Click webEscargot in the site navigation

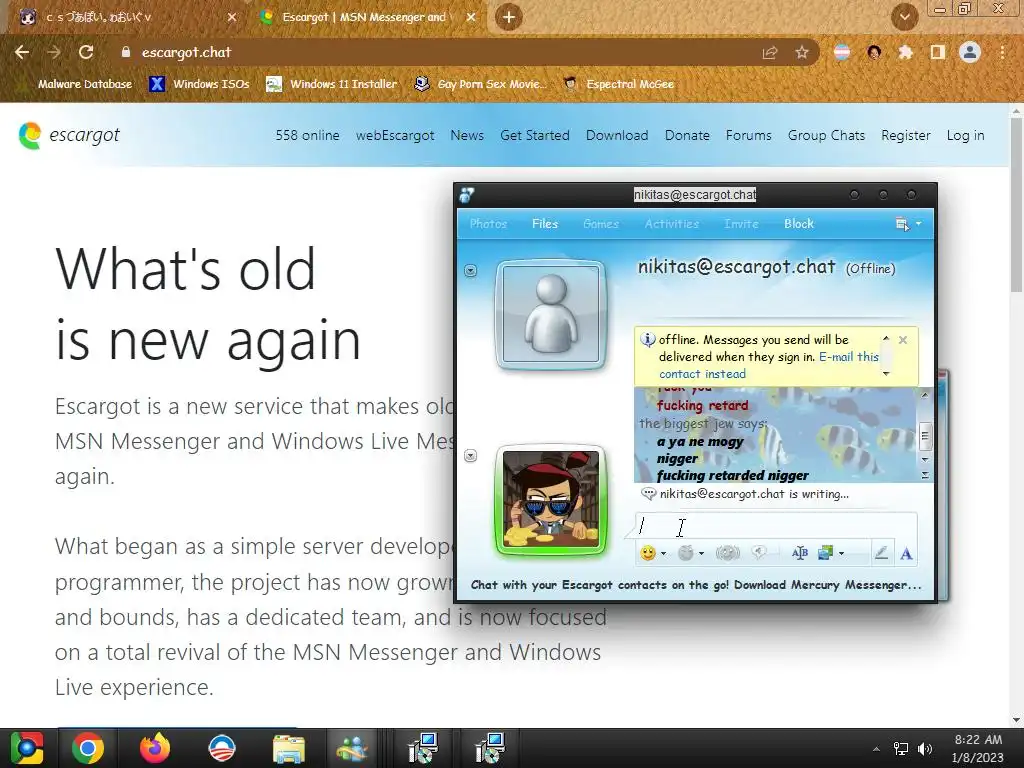tap(394, 135)
